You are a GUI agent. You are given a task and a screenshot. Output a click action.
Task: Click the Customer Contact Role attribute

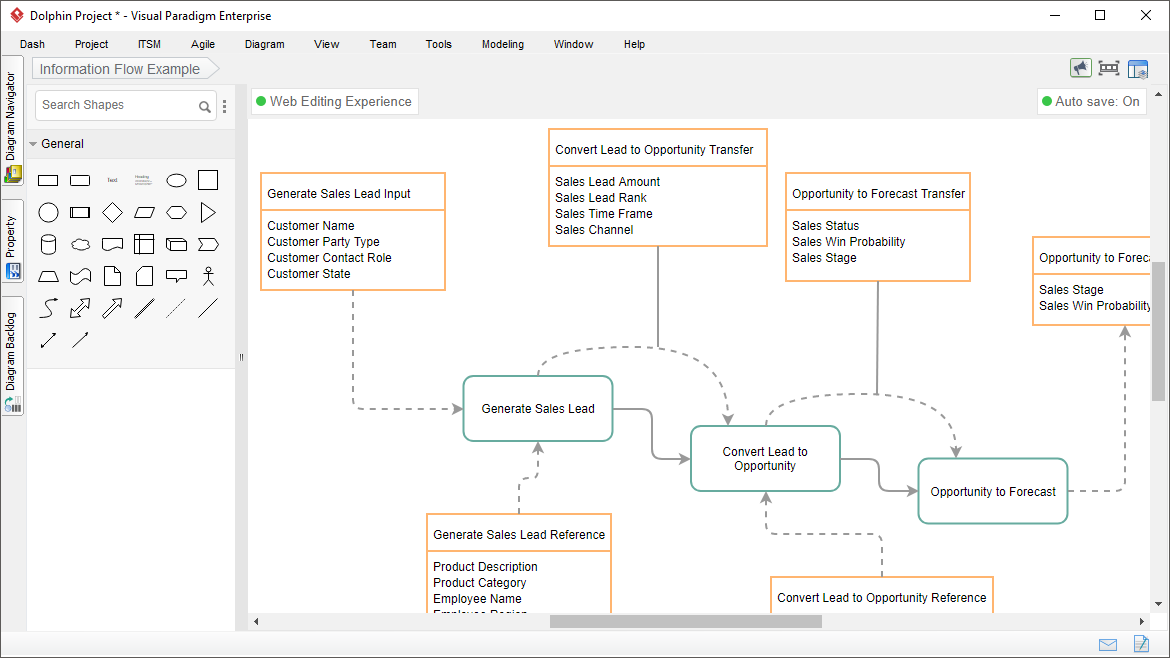[329, 258]
